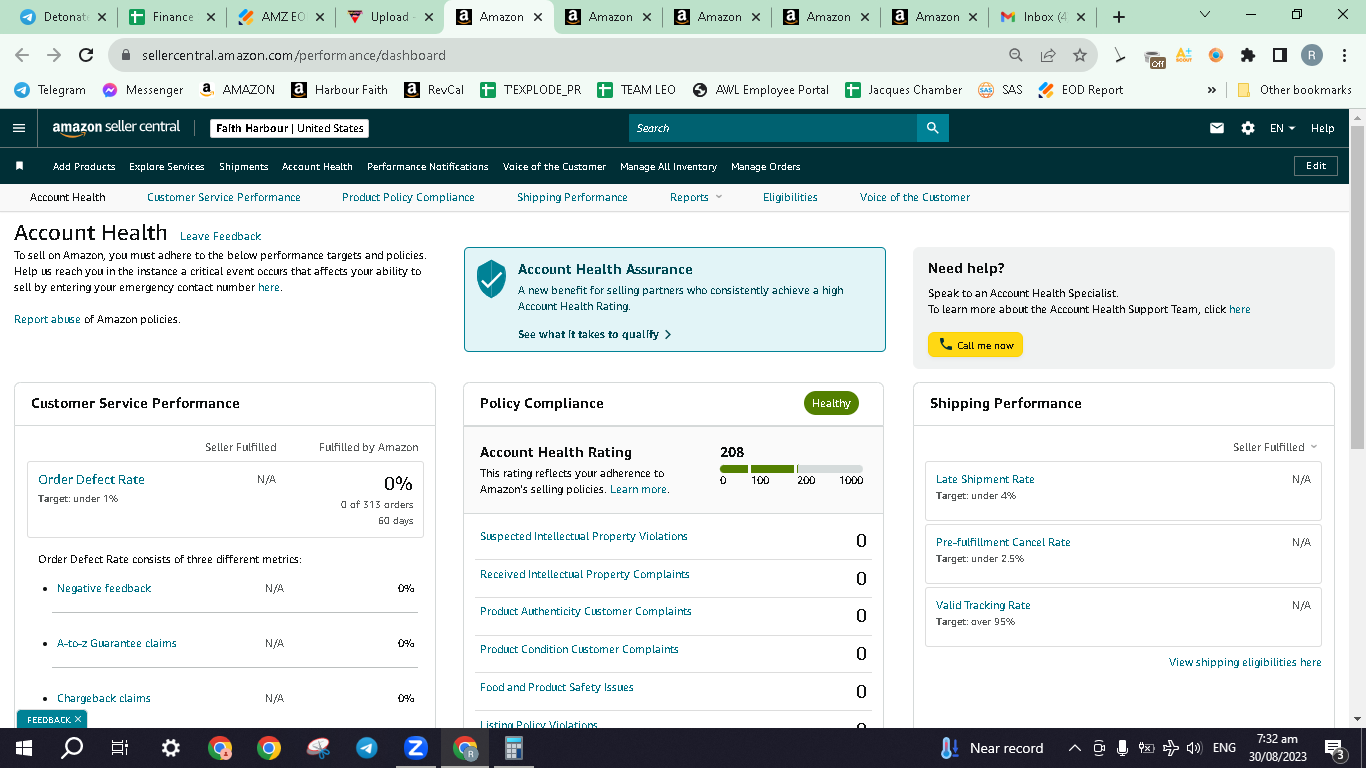
Task: Select the Voice of the Customer sub-tab
Action: pyautogui.click(x=915, y=197)
